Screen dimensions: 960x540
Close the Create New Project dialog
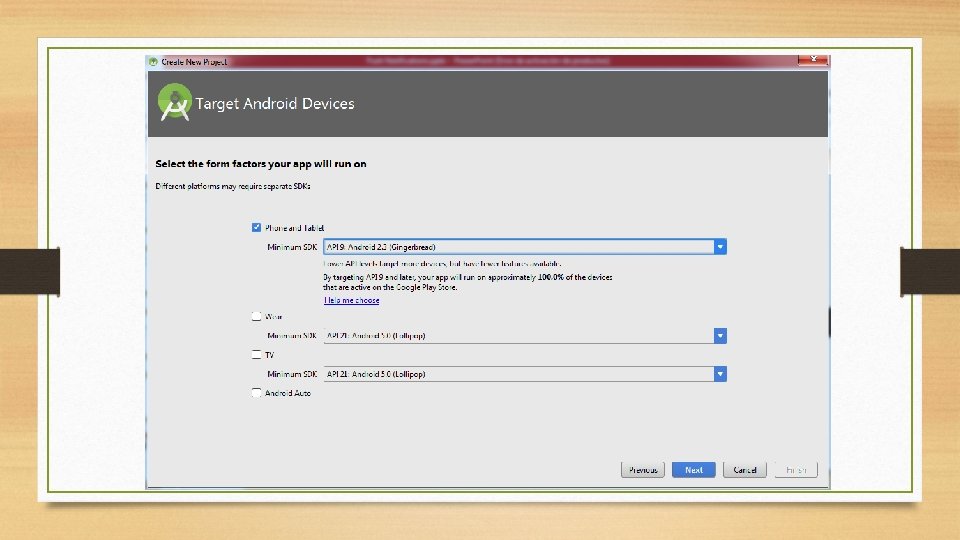(x=814, y=59)
